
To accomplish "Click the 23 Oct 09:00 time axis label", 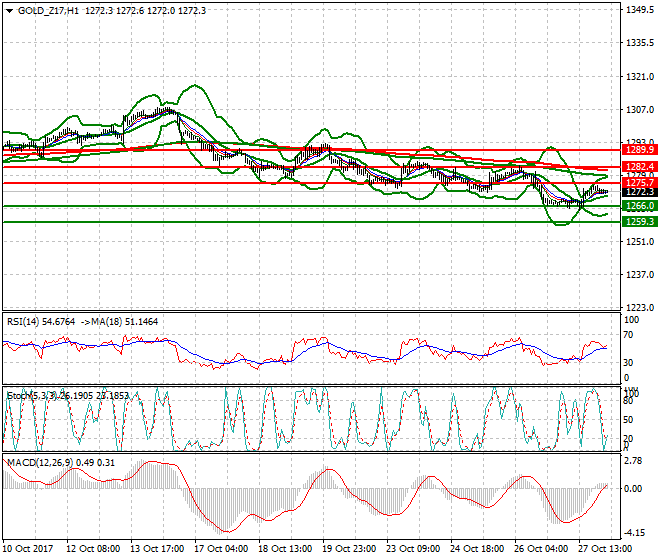I will pyautogui.click(x=413, y=549).
